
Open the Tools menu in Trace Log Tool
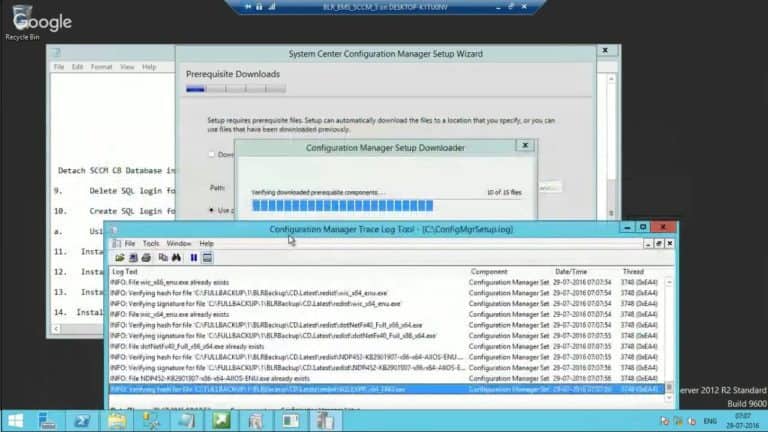[151, 243]
